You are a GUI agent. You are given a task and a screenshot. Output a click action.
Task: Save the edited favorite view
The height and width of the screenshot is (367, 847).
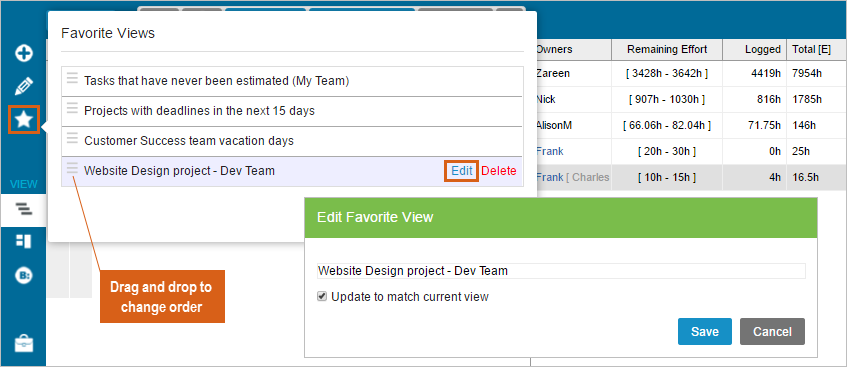coord(704,331)
